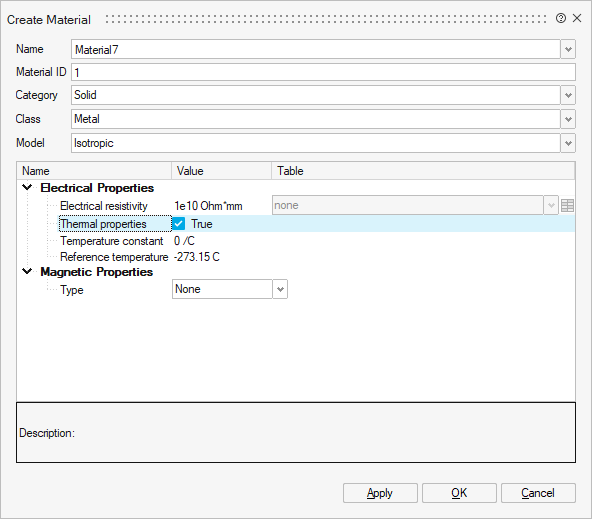
Task: Select the Temperature constant row
Action: coord(296,241)
